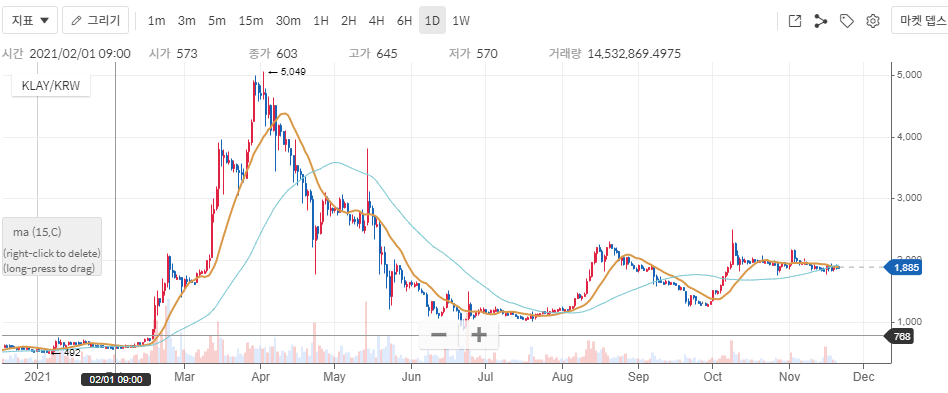The width and height of the screenshot is (948, 393).
Task: Click the 492 low price annotation
Action: tap(66, 352)
